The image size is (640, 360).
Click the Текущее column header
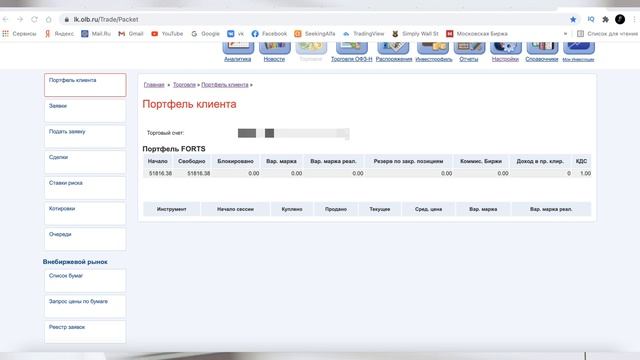point(380,209)
